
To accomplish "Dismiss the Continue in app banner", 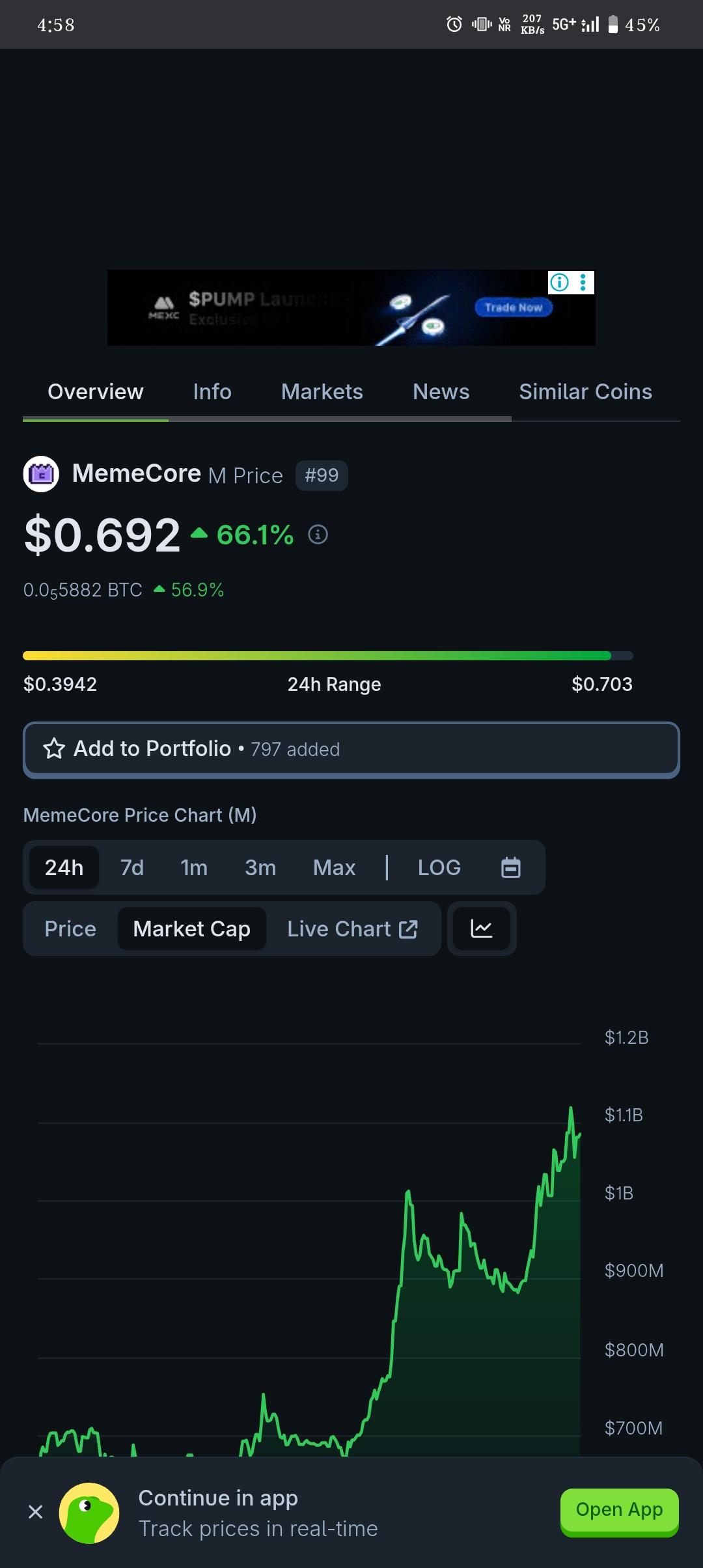I will pos(36,1511).
